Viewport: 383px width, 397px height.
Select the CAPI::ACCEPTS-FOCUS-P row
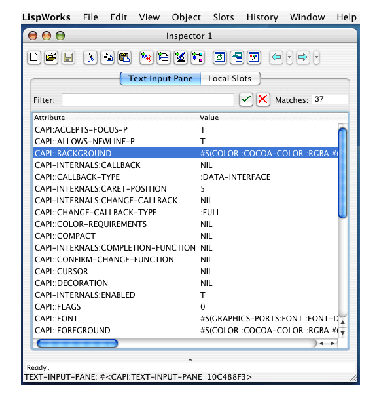point(185,129)
